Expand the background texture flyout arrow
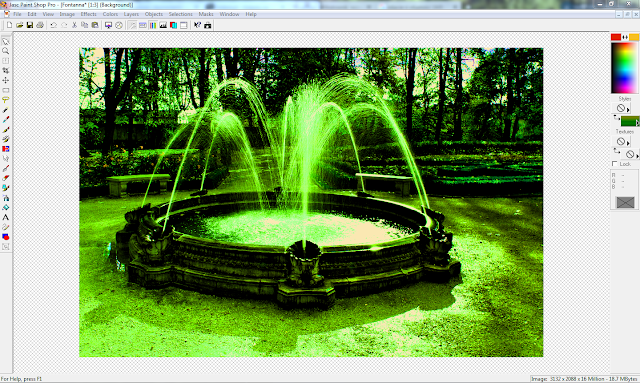 [x=638, y=156]
